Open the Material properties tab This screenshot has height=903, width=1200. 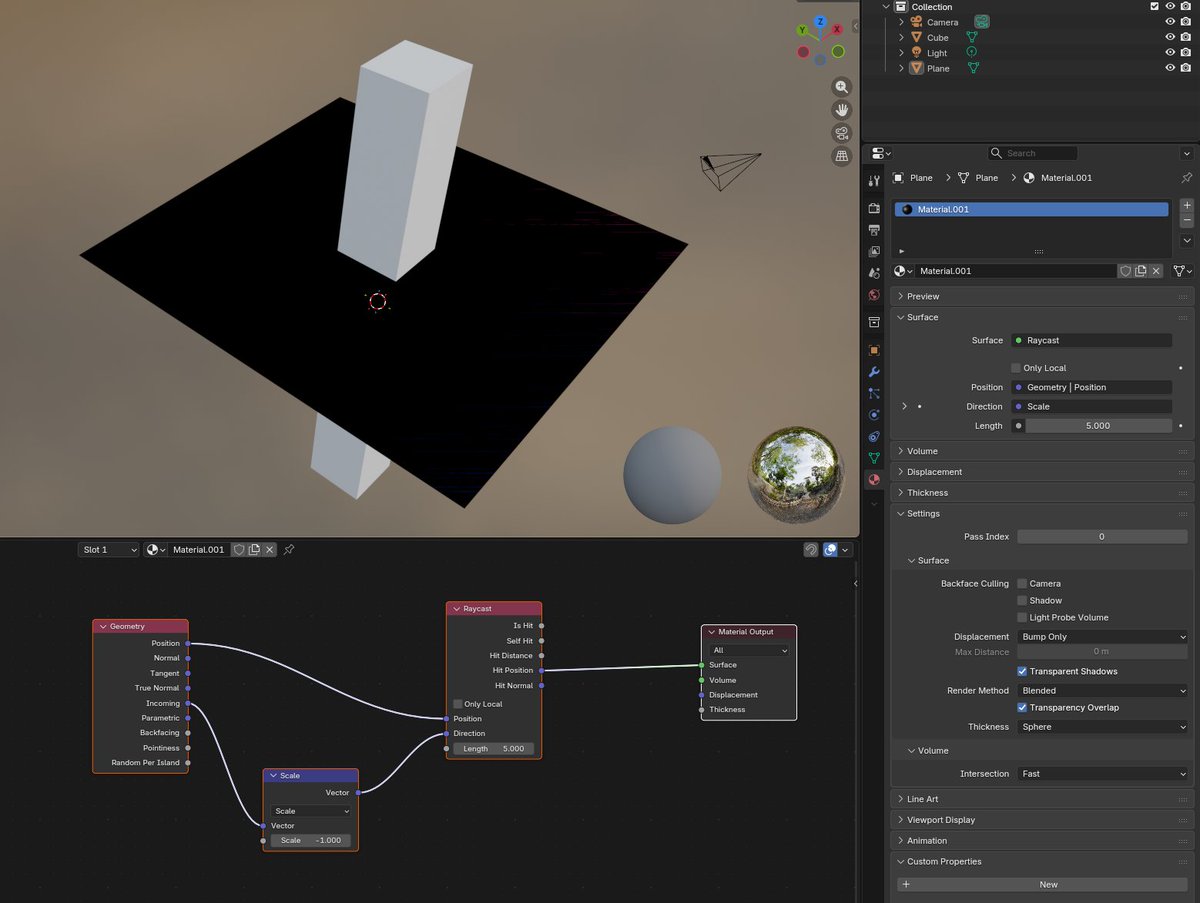pos(874,479)
